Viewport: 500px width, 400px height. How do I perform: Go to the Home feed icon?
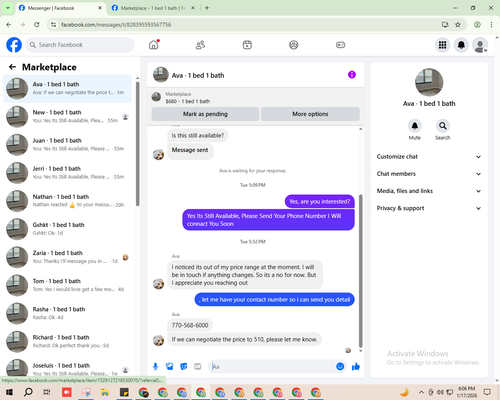154,45
